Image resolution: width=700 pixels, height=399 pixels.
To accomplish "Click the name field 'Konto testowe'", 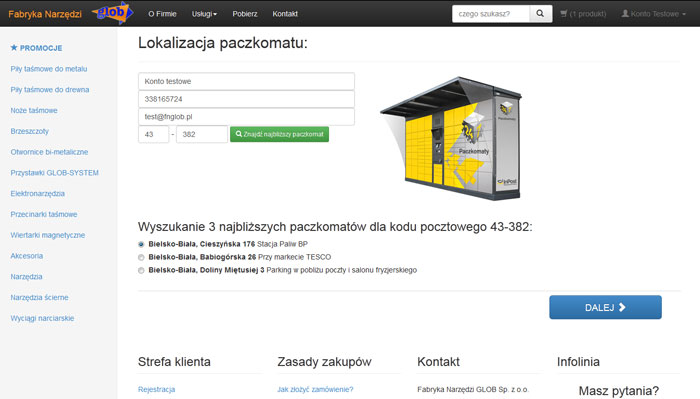I will coord(246,81).
